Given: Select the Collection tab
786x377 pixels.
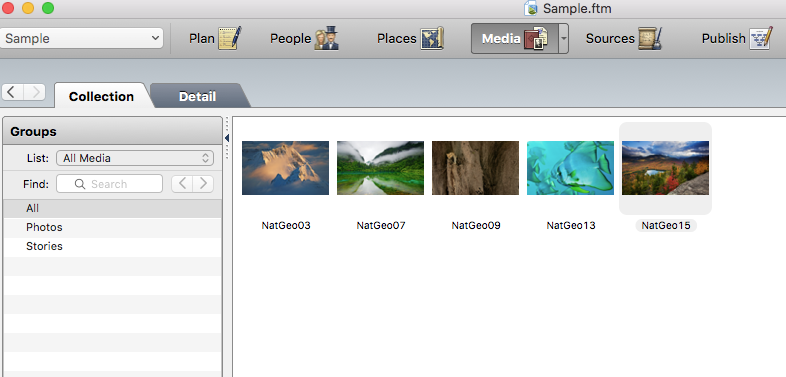Looking at the screenshot, I should [101, 96].
